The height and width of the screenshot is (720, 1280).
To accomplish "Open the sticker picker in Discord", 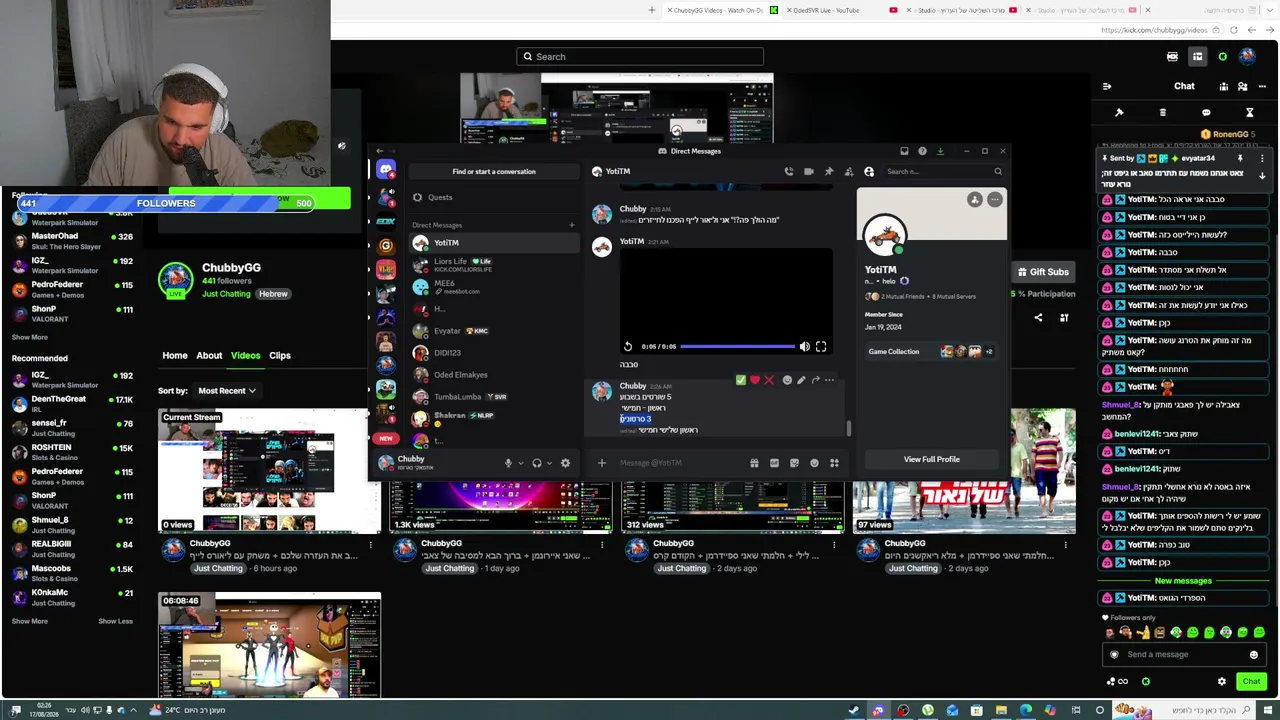I will coord(794,463).
